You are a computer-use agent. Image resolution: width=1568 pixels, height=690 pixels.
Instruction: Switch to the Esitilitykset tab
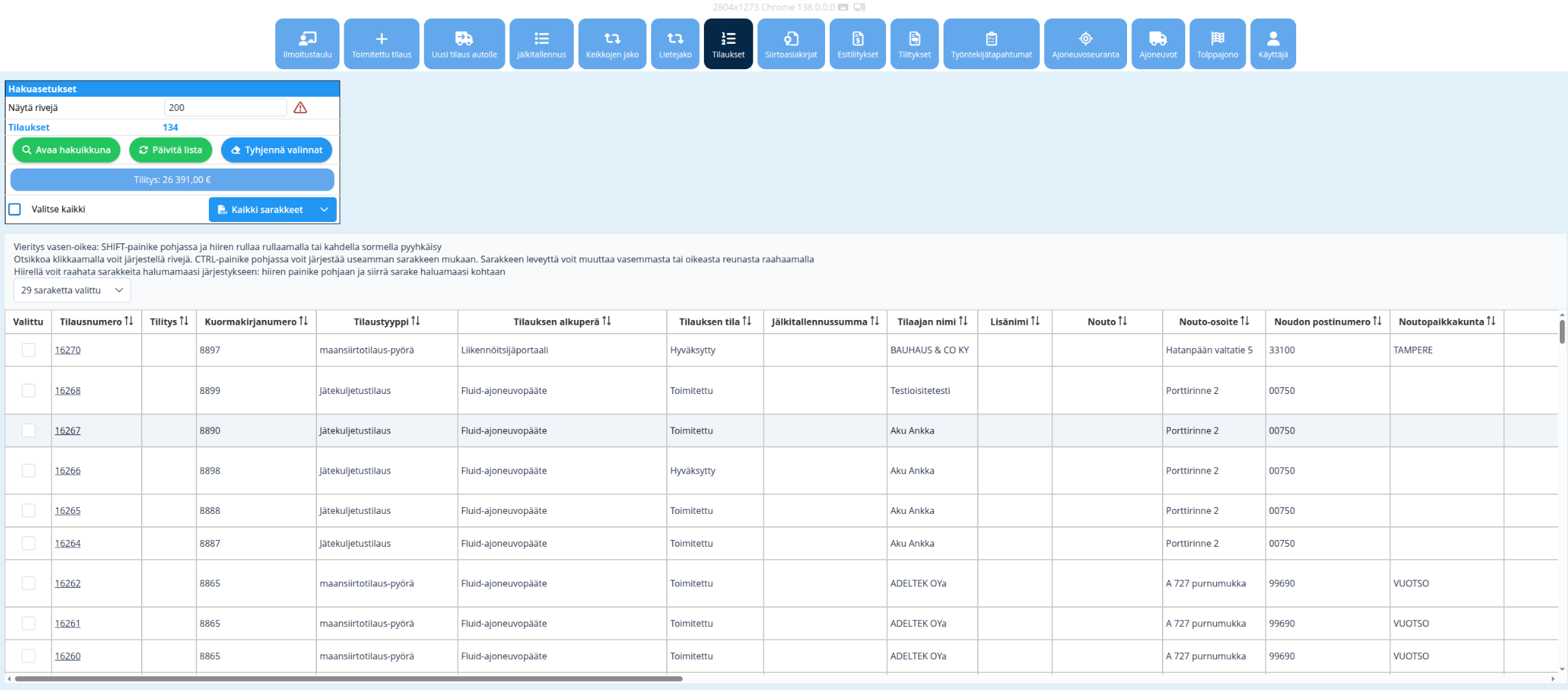[857, 44]
